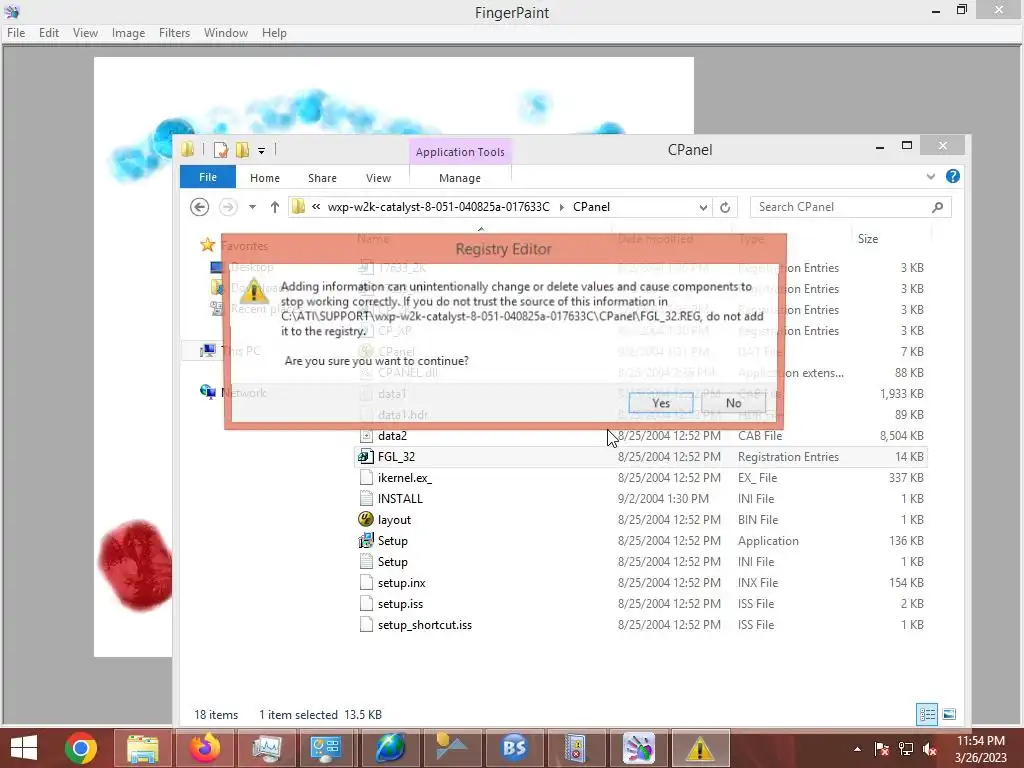Click the Search CPanel field

850,207
